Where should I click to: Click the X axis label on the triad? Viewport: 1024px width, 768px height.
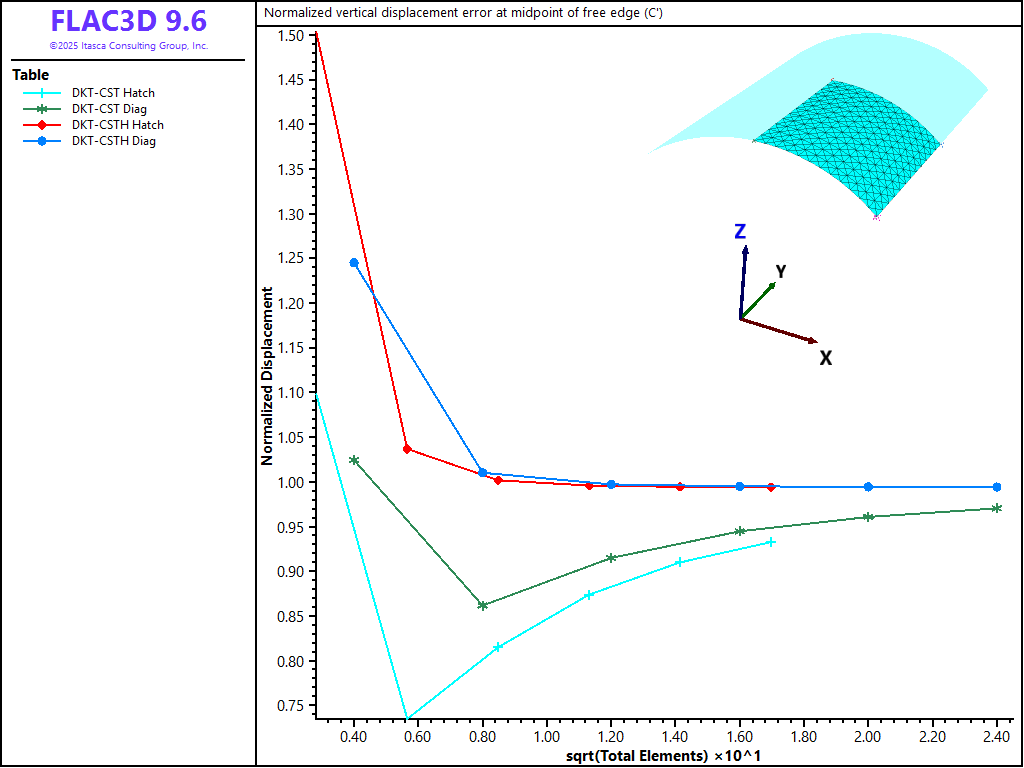[x=826, y=358]
